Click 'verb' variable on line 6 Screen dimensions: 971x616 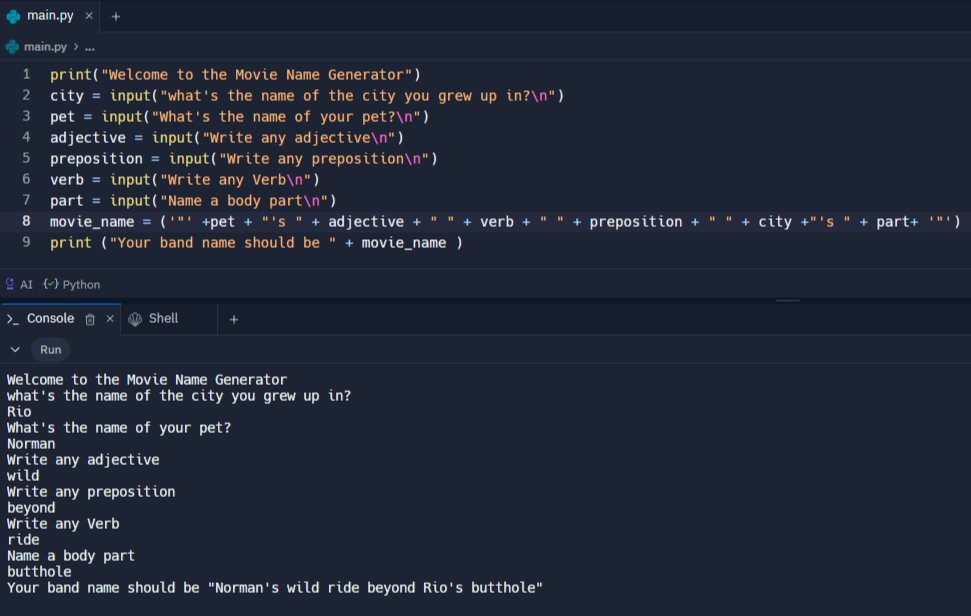[66, 180]
